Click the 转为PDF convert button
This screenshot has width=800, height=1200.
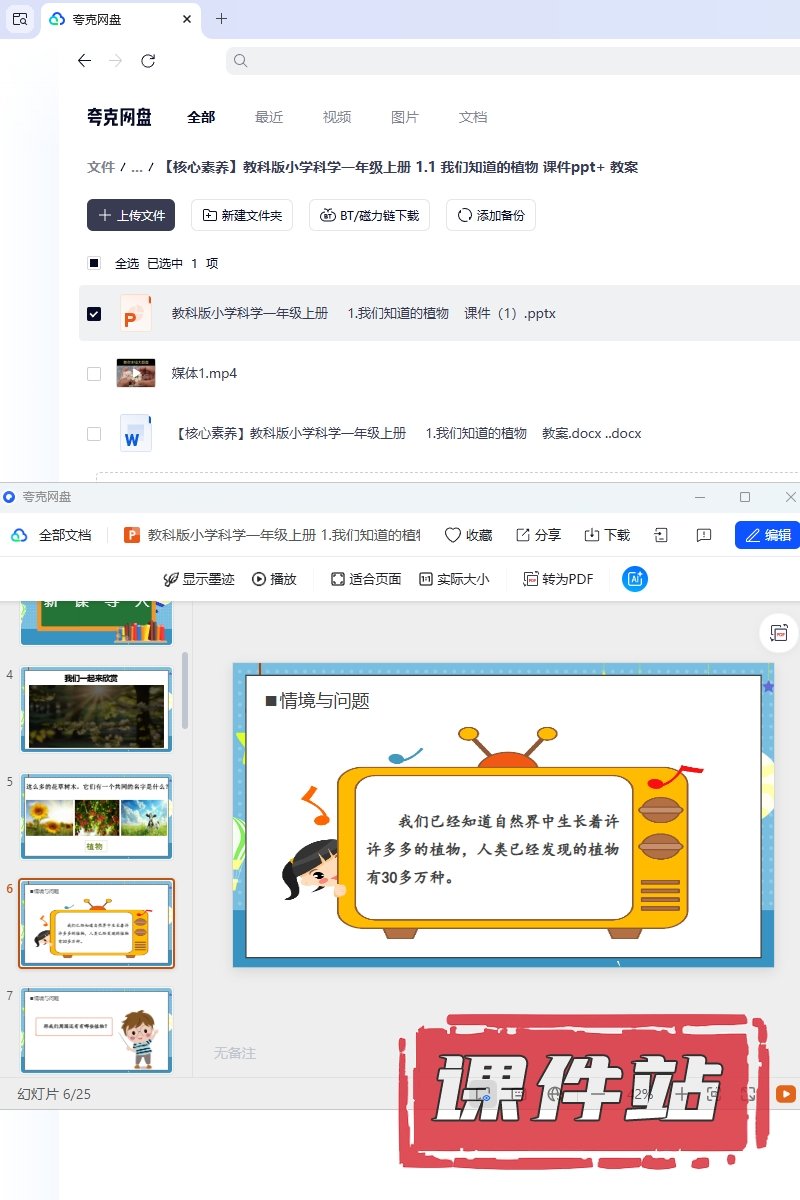[558, 579]
